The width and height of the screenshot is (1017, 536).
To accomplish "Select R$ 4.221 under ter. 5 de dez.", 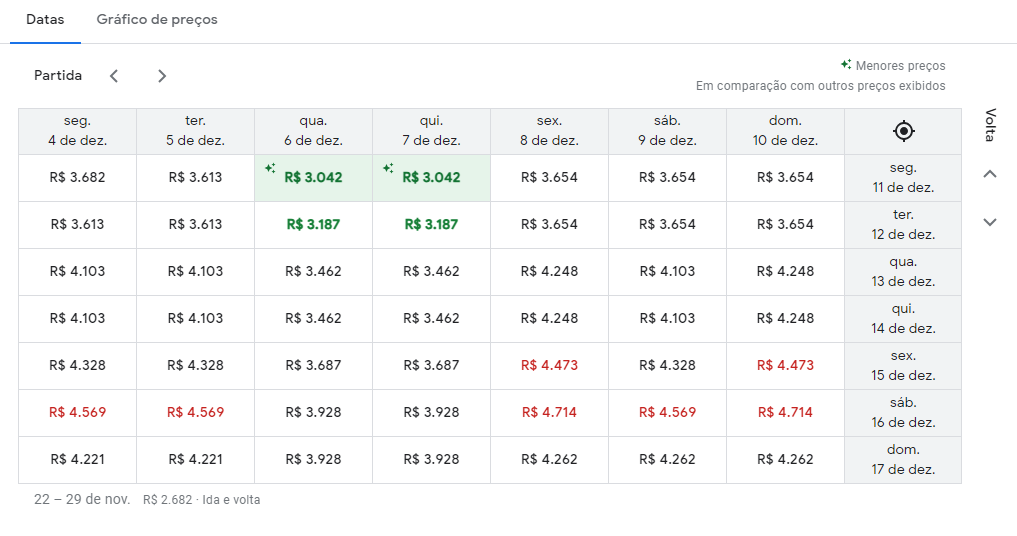I will (195, 460).
